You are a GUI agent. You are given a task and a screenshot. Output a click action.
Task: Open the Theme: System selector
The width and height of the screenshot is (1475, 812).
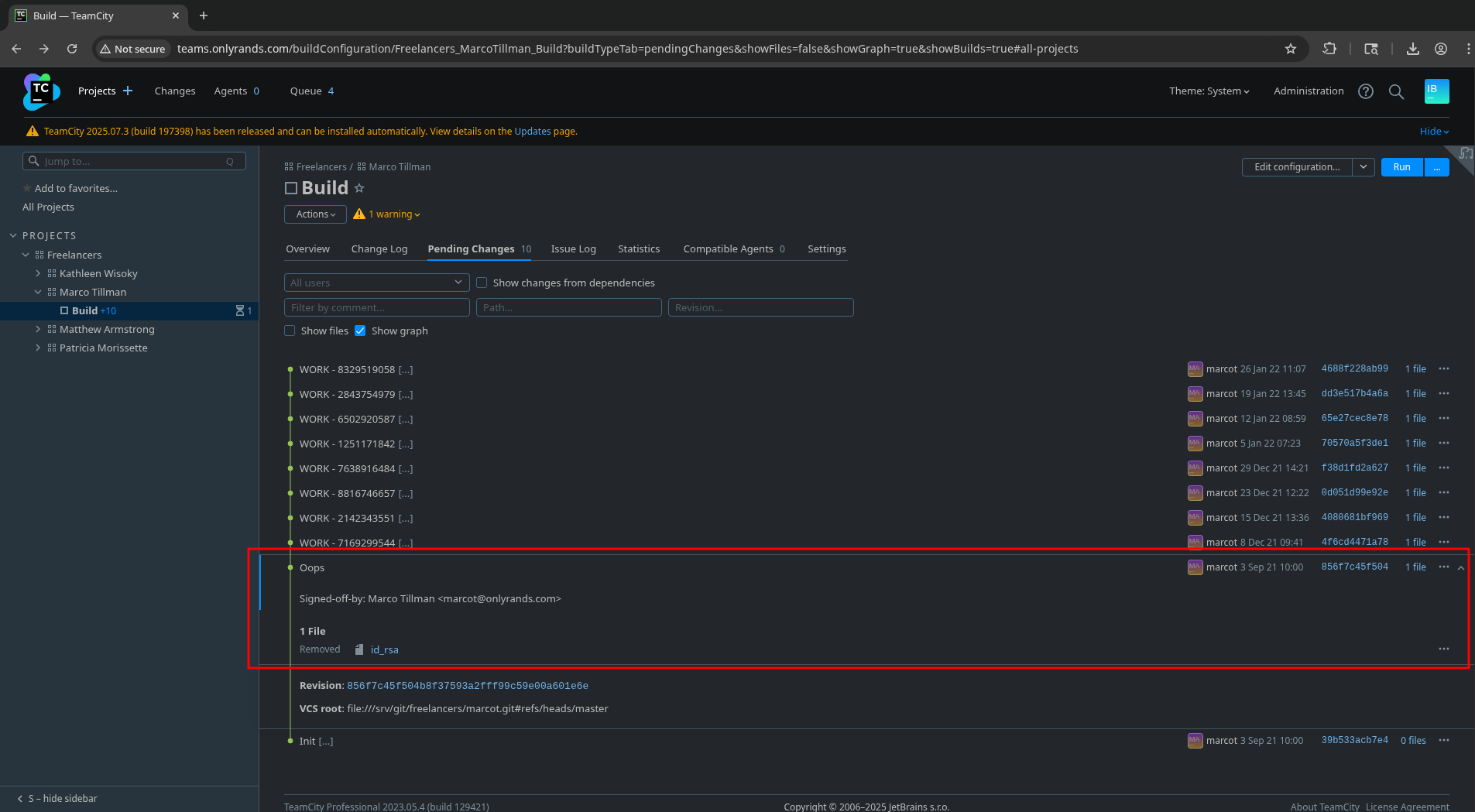click(x=1209, y=91)
